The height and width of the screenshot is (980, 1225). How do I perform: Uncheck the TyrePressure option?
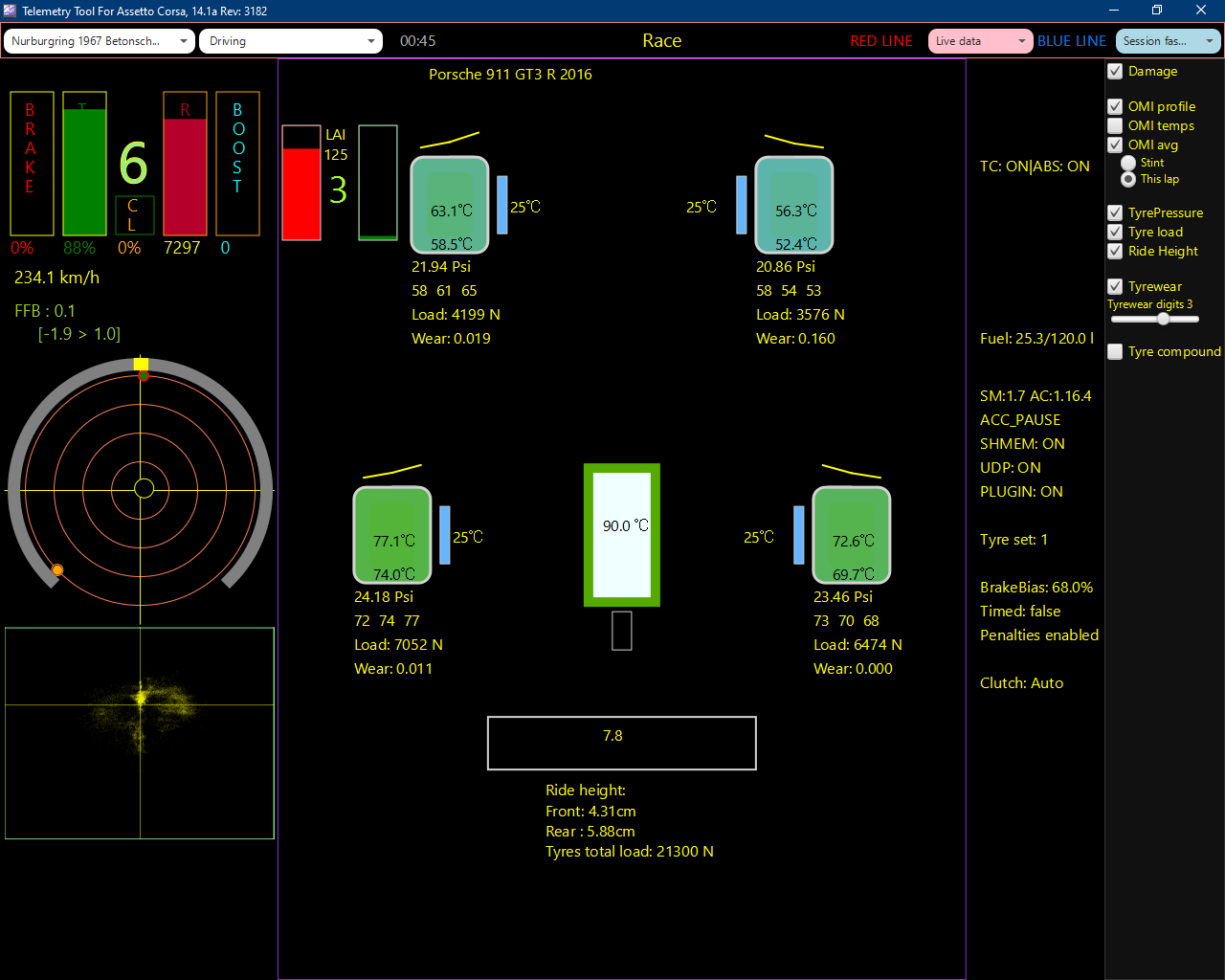pos(1115,213)
